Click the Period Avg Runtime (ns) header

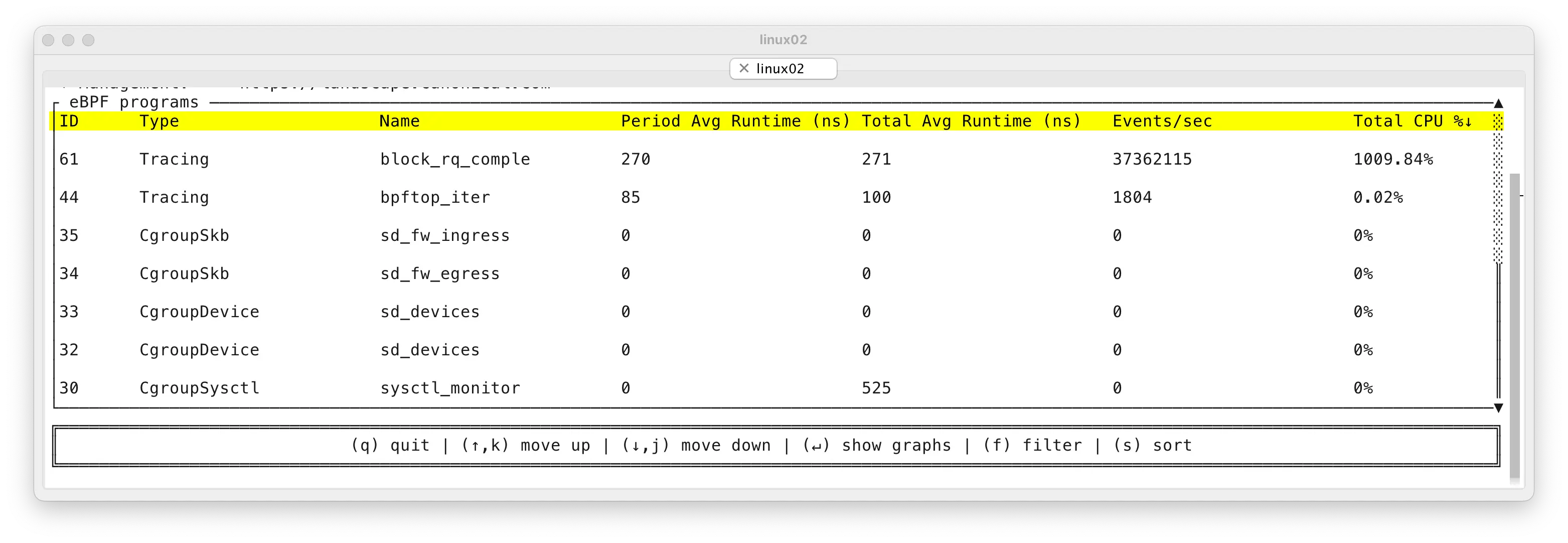(735, 121)
